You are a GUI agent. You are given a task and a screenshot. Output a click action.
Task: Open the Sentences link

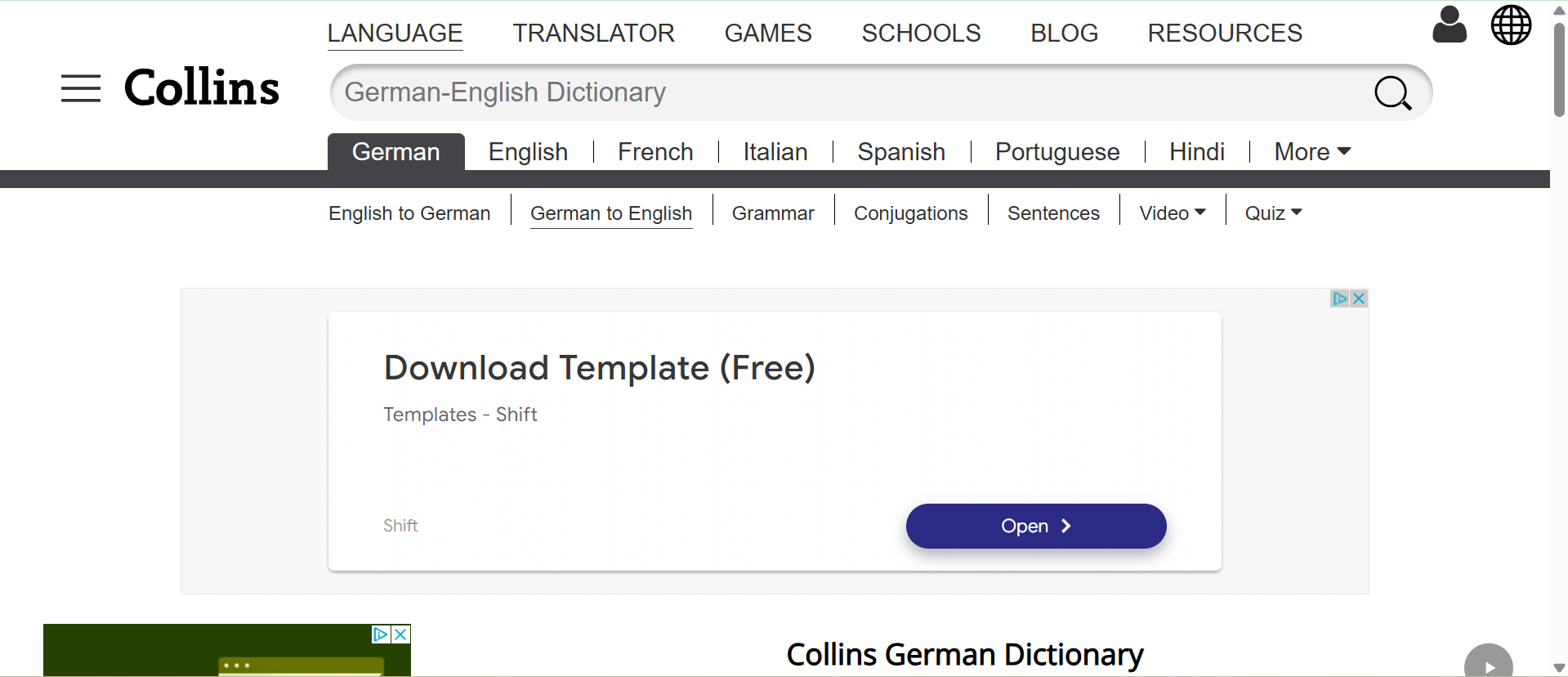click(x=1053, y=213)
